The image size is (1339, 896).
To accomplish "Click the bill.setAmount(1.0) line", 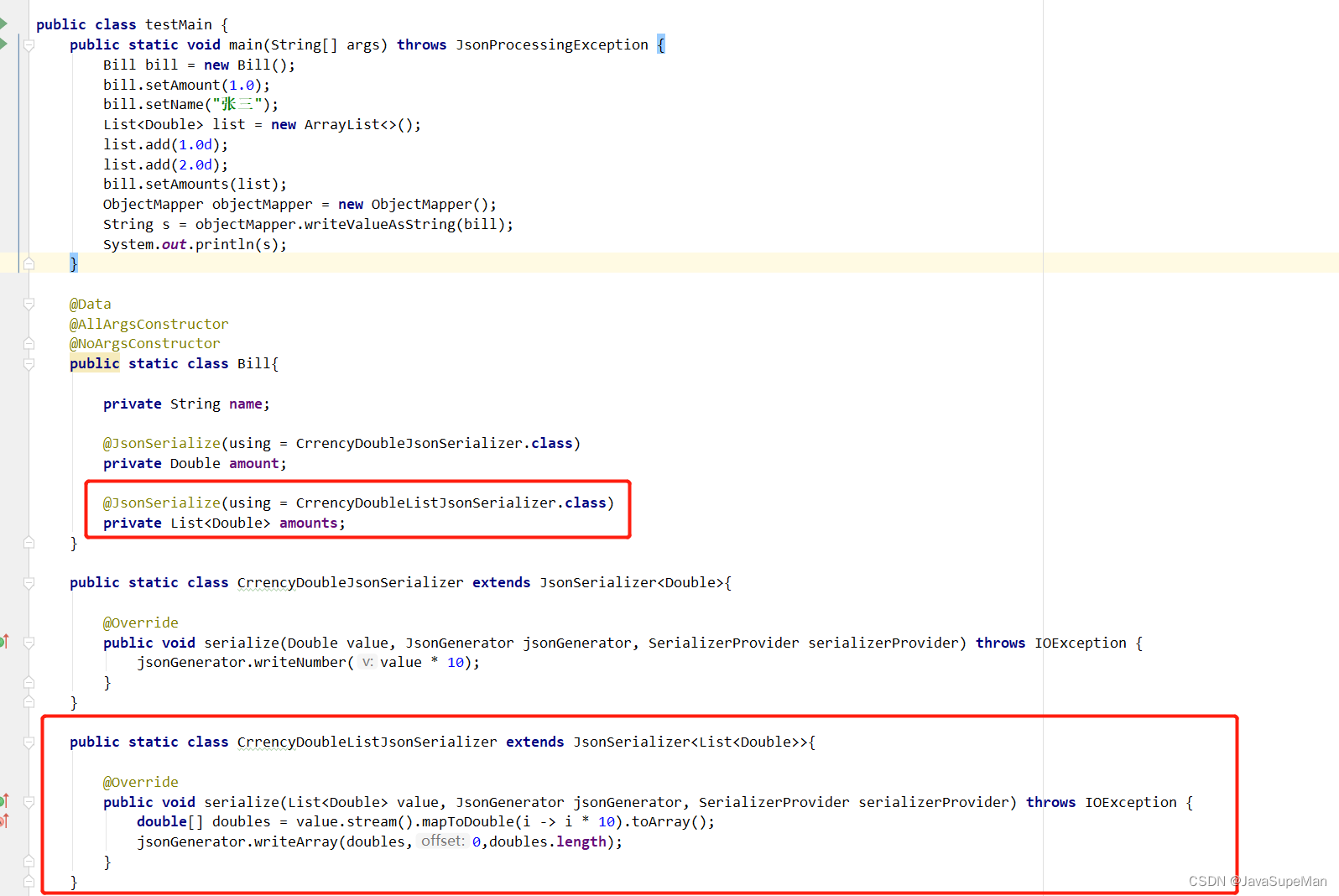I will pos(187,85).
